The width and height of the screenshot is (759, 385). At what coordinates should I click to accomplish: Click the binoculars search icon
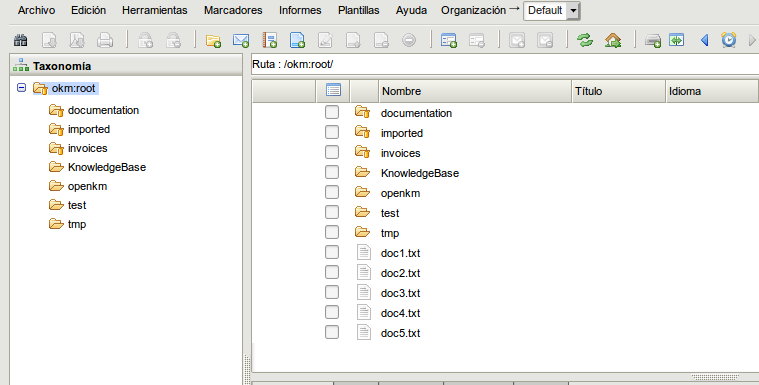20,40
